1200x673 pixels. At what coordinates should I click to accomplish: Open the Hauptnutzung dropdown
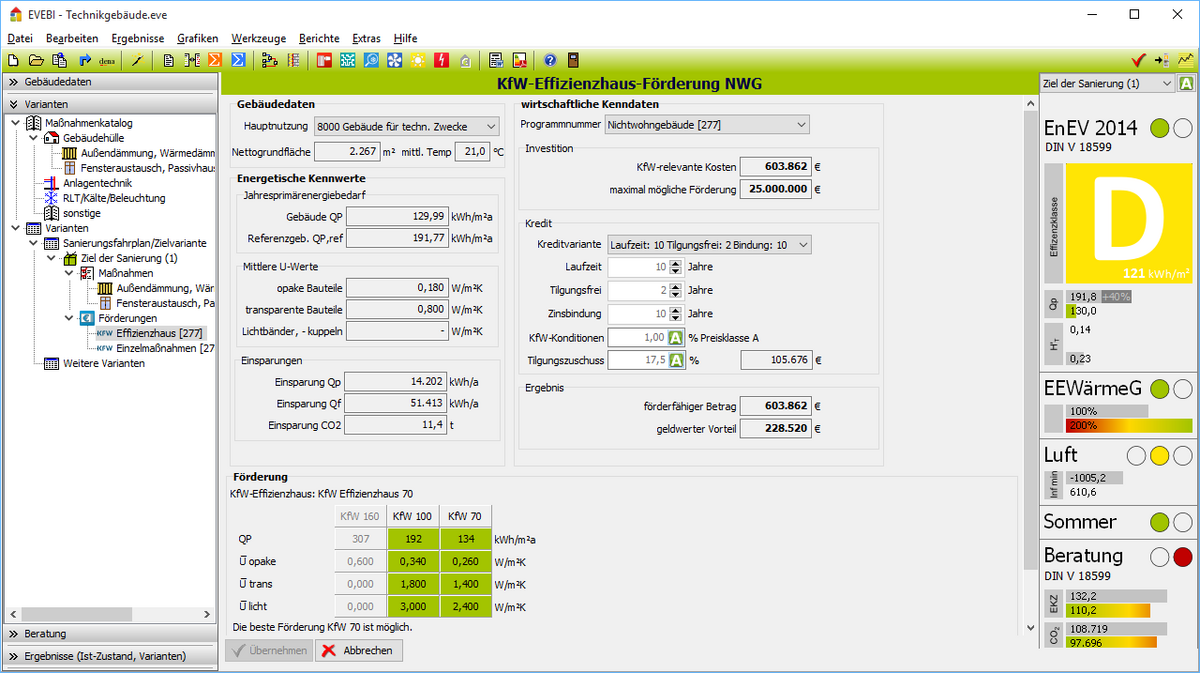405,126
